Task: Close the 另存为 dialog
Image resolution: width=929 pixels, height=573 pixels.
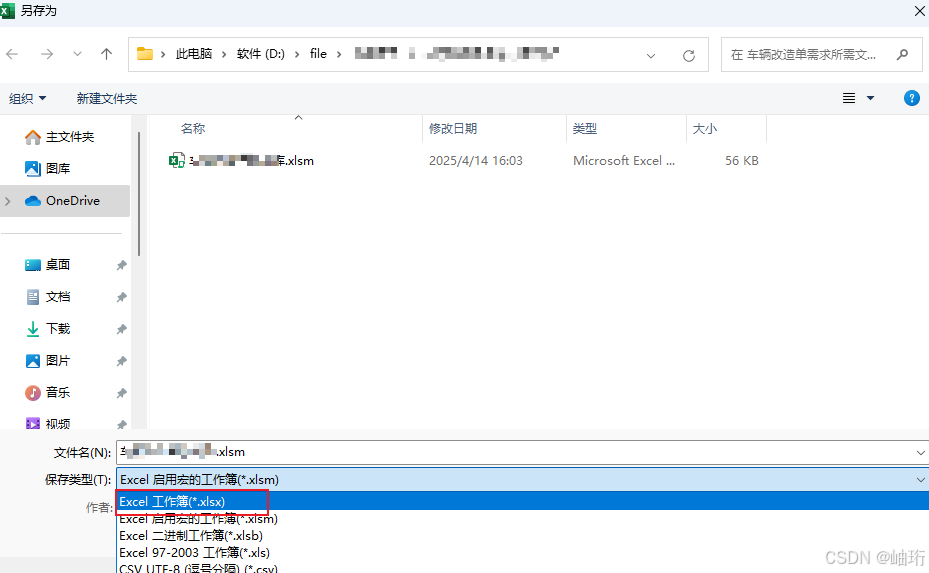Action: [x=920, y=10]
